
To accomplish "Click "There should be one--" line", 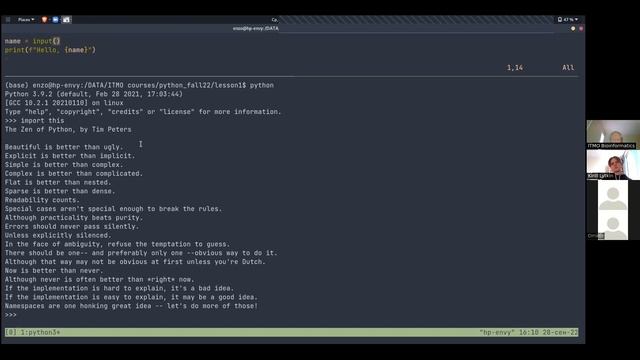I will 141,253.
